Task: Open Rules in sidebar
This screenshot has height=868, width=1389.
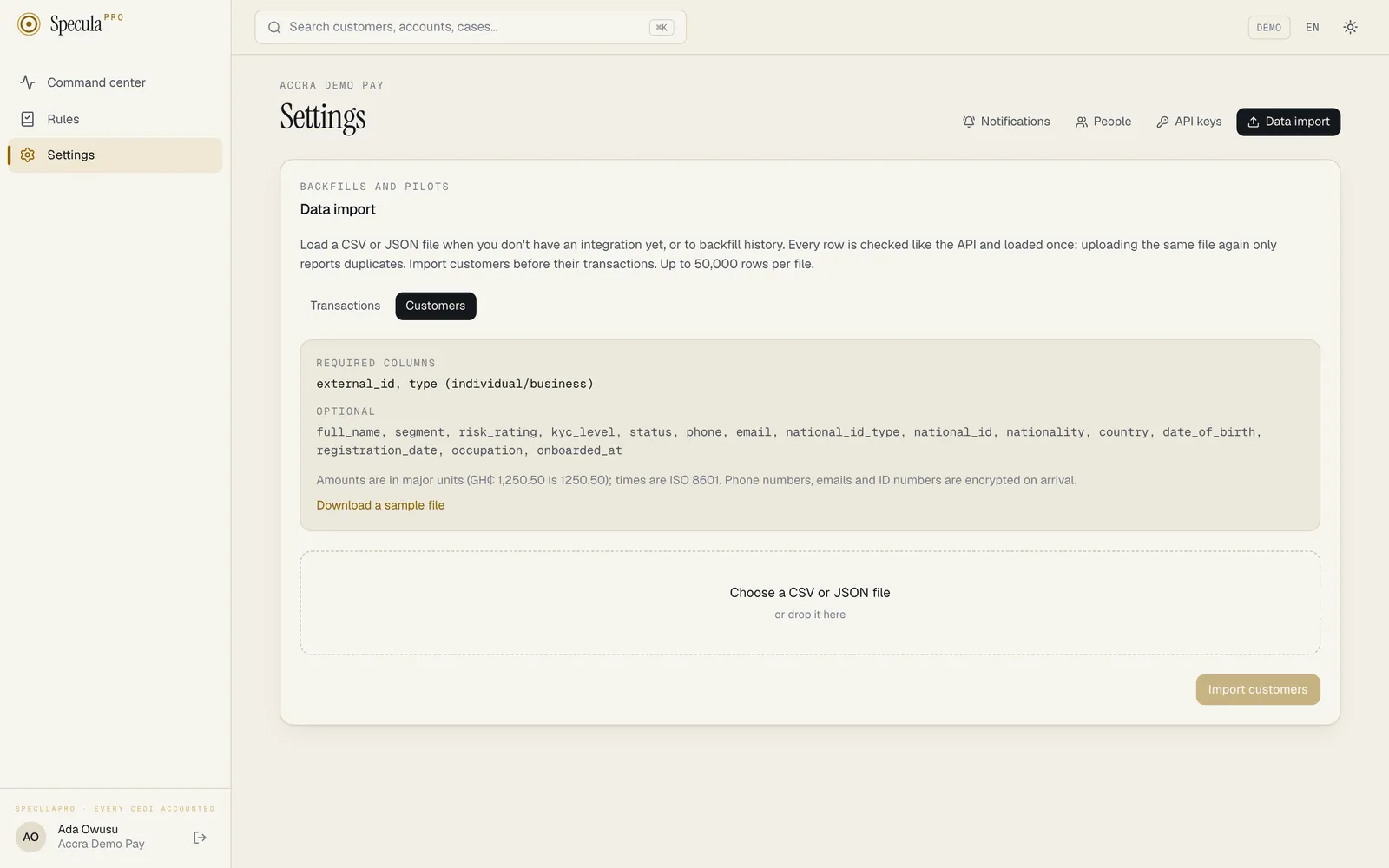Action: pyautogui.click(x=115, y=119)
